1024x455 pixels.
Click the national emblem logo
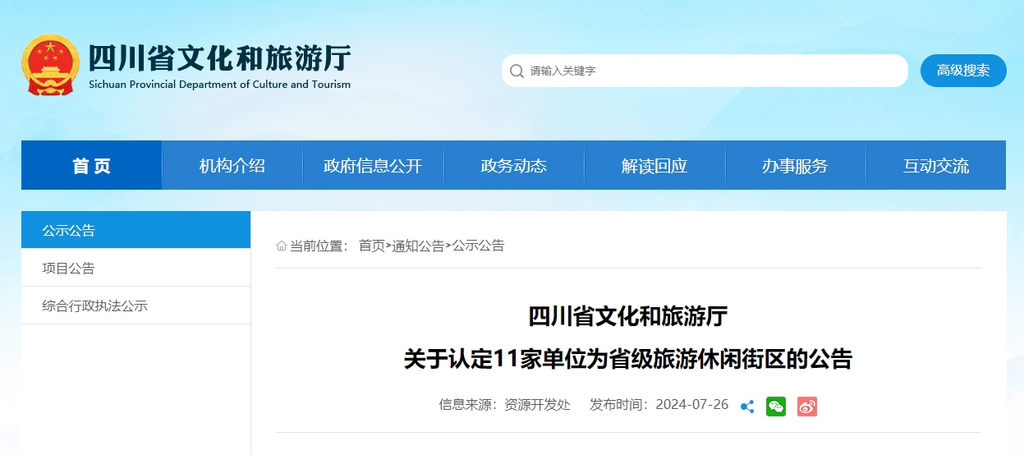click(x=50, y=67)
